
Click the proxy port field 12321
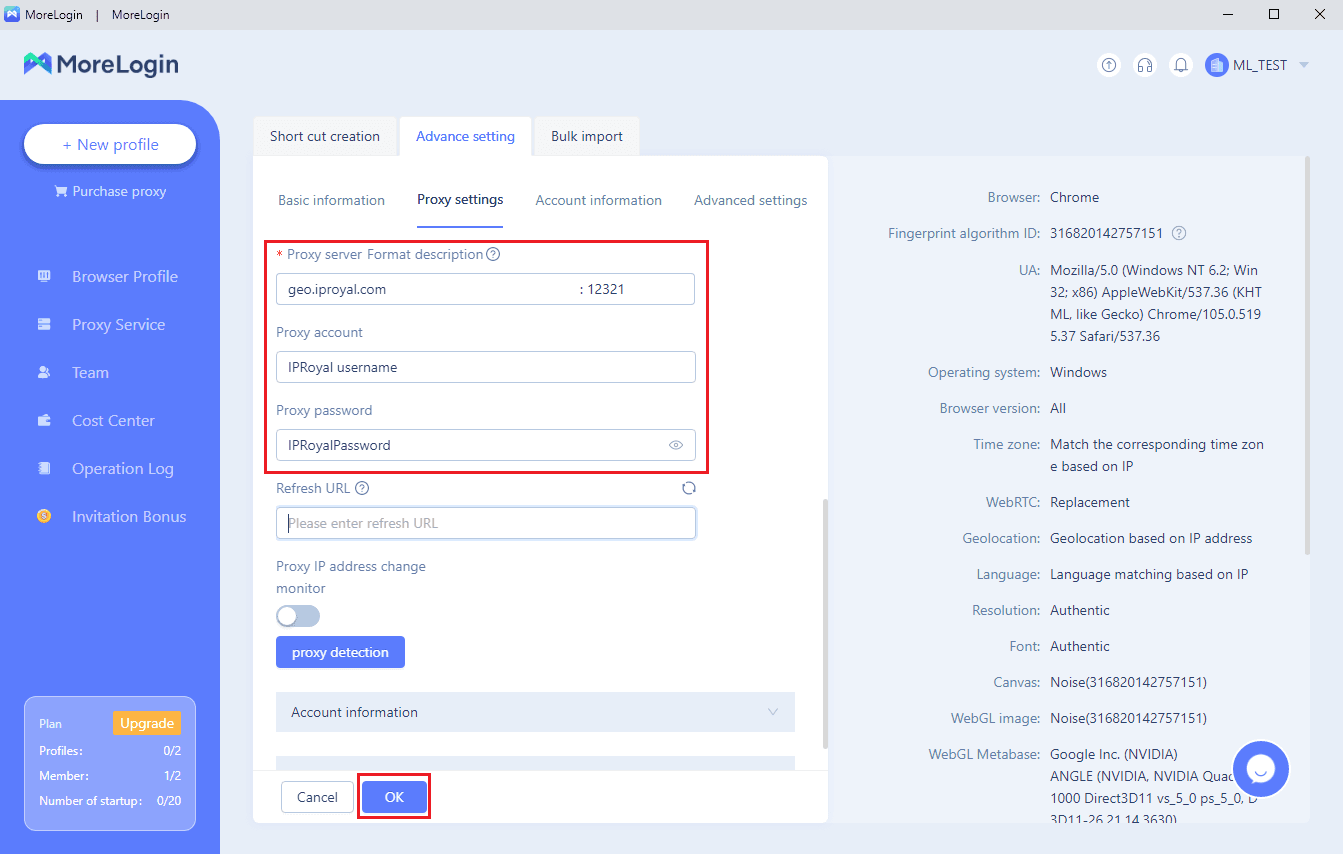636,289
